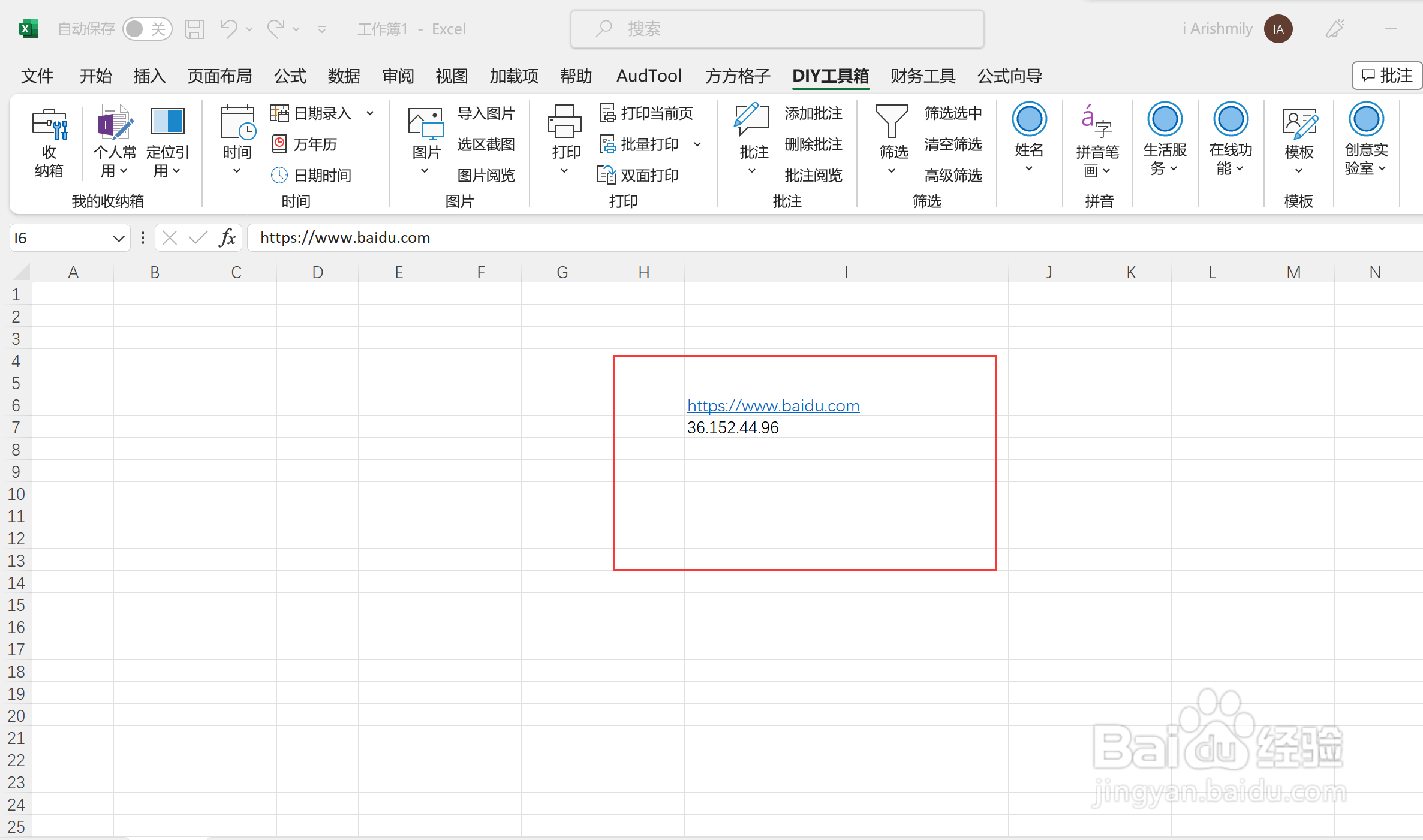
Task: Cancel the formula bar entry with X
Action: (x=170, y=238)
